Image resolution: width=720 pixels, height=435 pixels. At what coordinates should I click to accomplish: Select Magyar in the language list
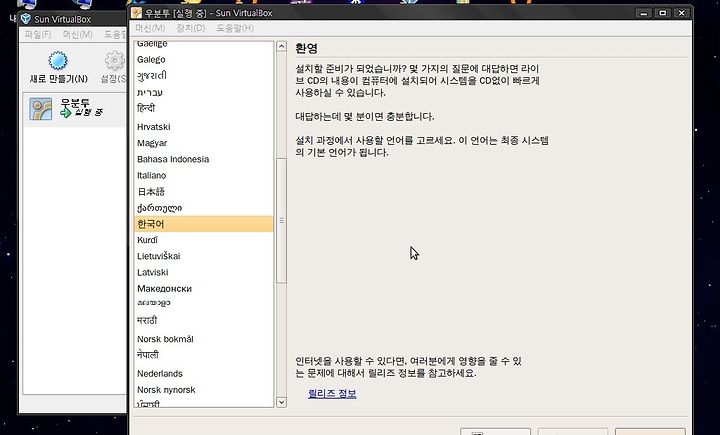click(204, 143)
